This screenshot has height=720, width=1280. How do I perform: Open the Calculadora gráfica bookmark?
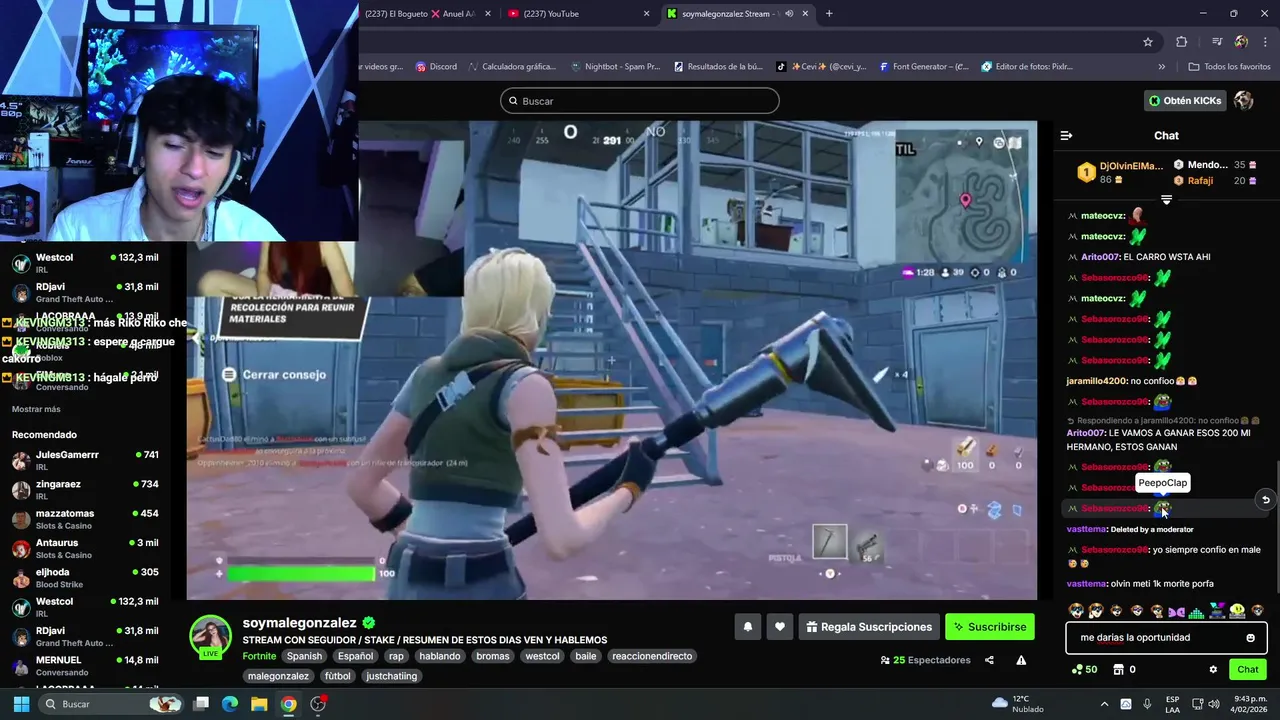coord(511,67)
